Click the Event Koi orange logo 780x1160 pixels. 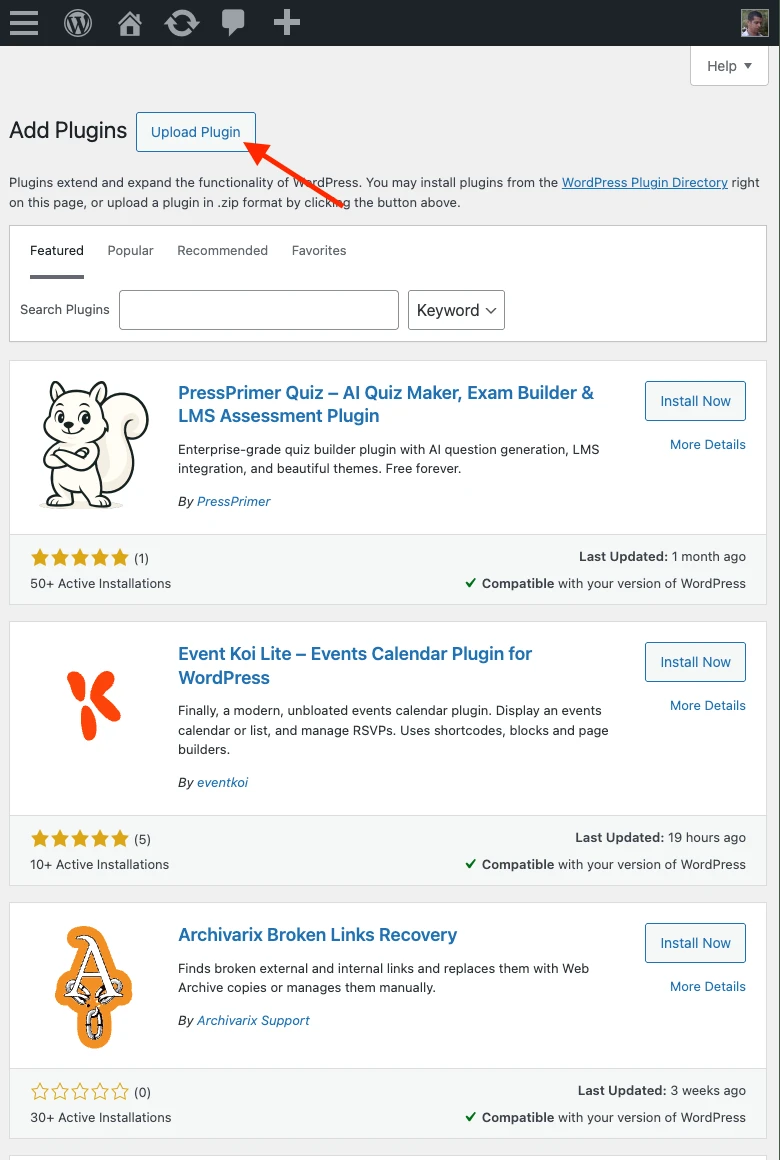click(93, 703)
